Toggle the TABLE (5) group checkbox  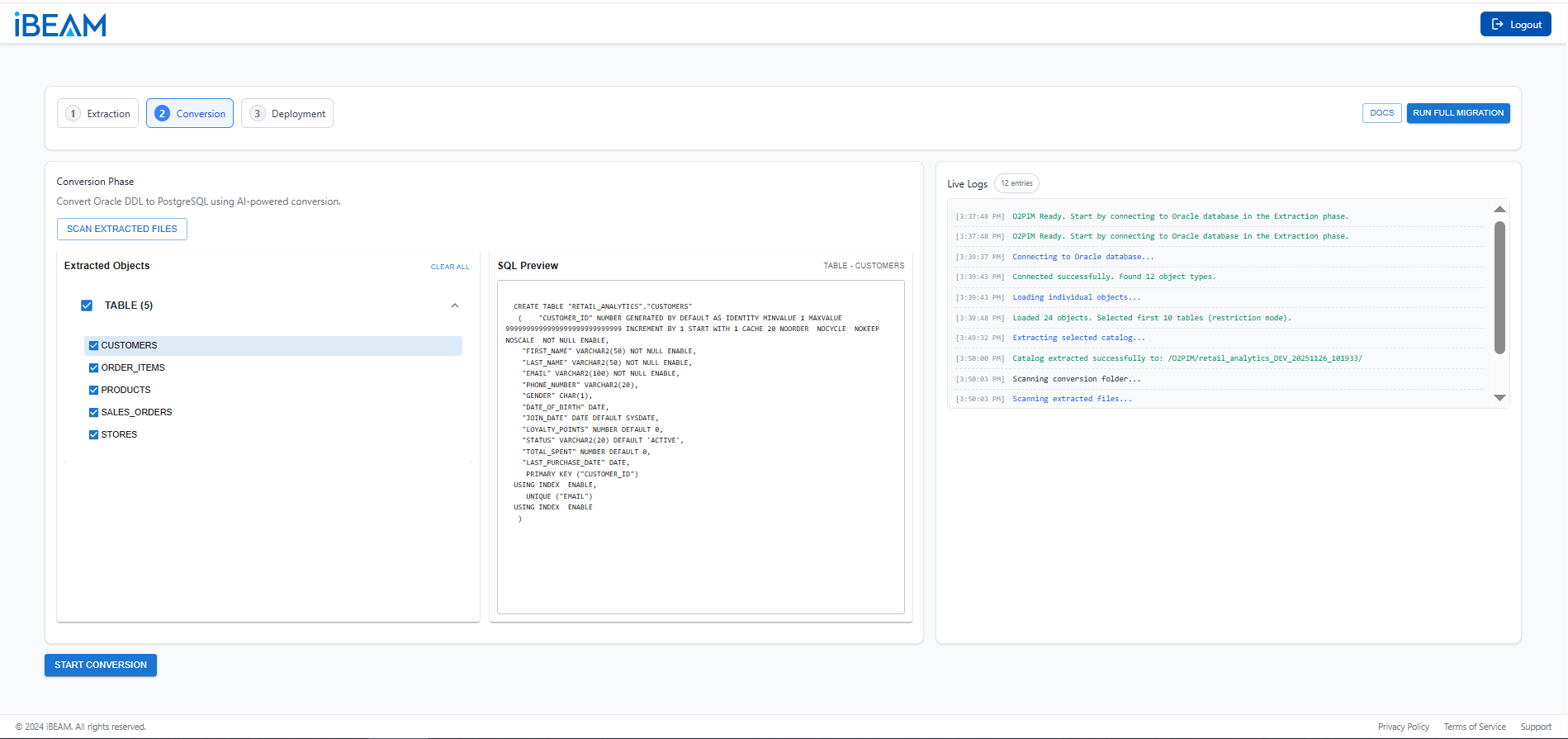(x=87, y=306)
